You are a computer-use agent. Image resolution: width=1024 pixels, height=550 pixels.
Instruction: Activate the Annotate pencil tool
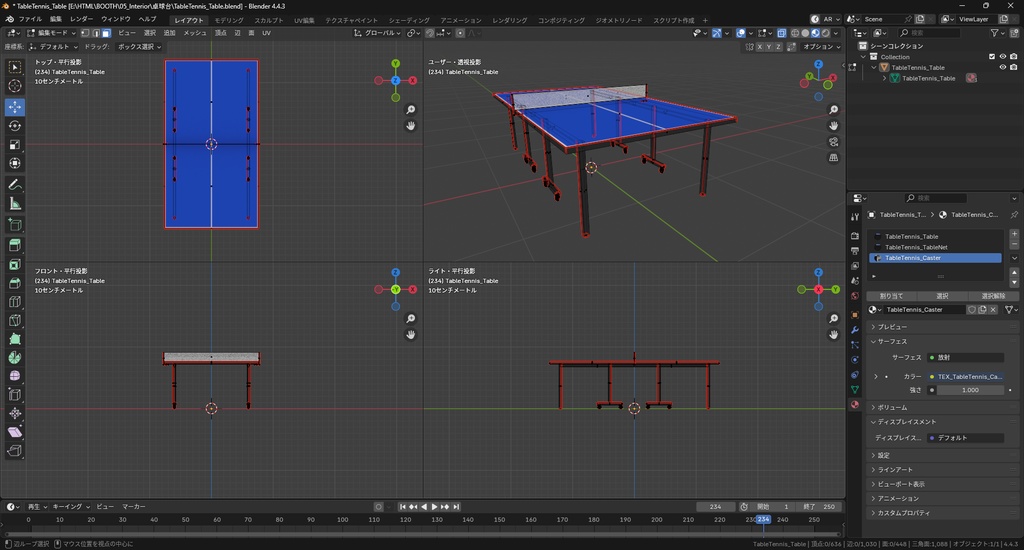[x=15, y=185]
